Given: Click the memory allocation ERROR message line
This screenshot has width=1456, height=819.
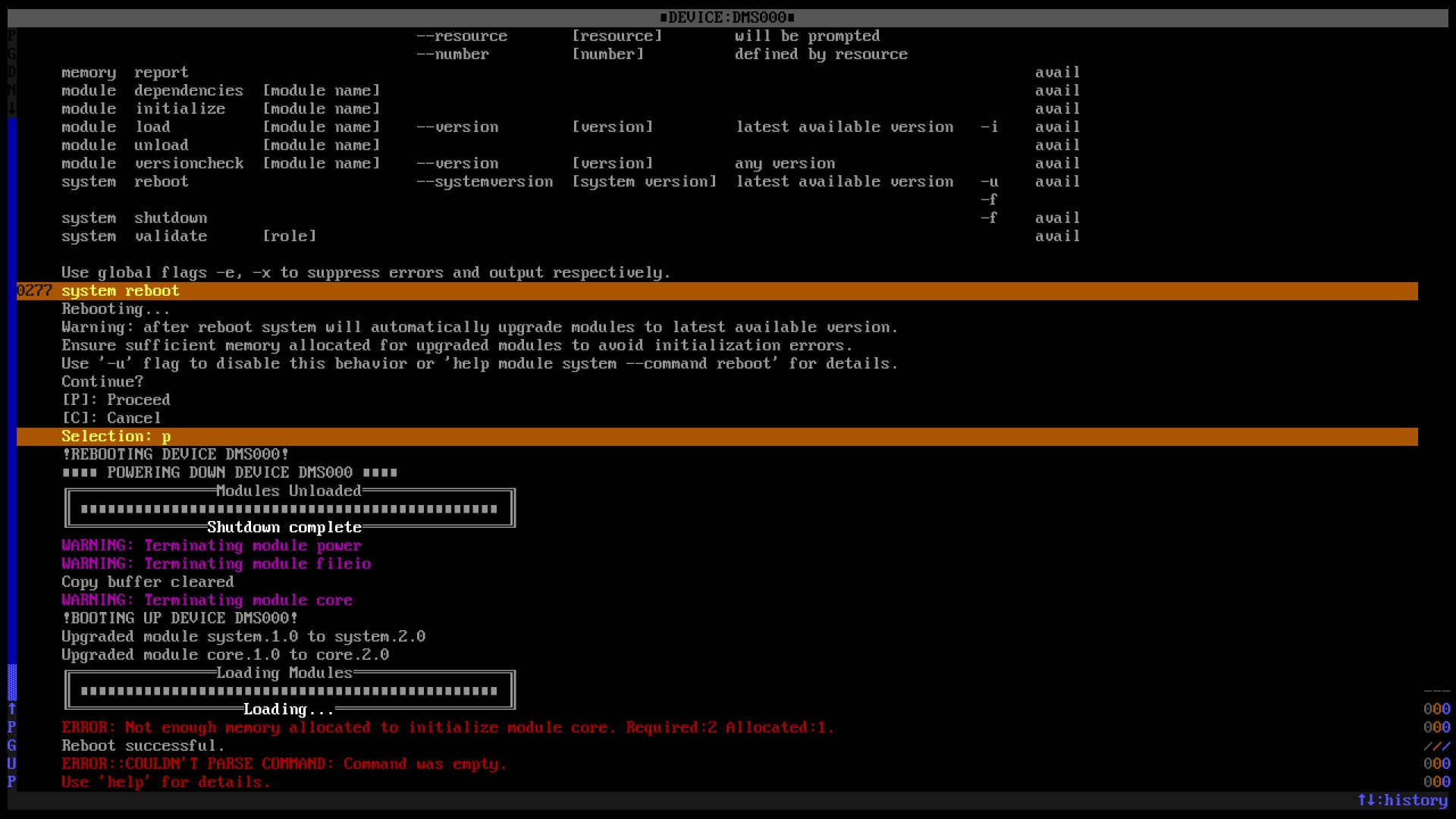Looking at the screenshot, I should (448, 728).
